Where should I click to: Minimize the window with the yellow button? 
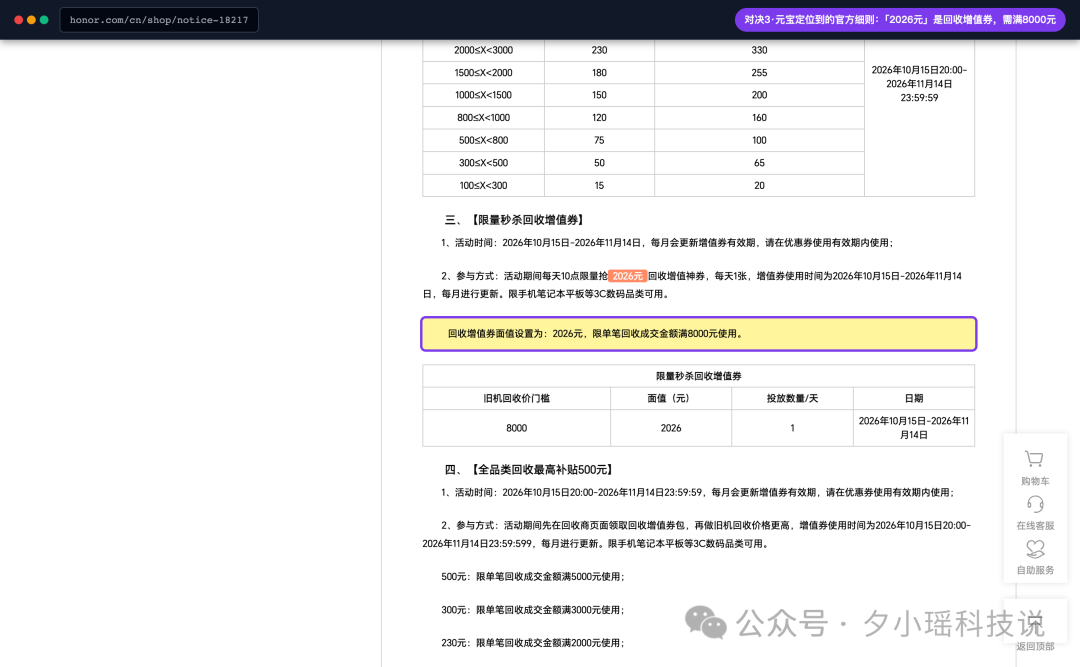point(31,20)
